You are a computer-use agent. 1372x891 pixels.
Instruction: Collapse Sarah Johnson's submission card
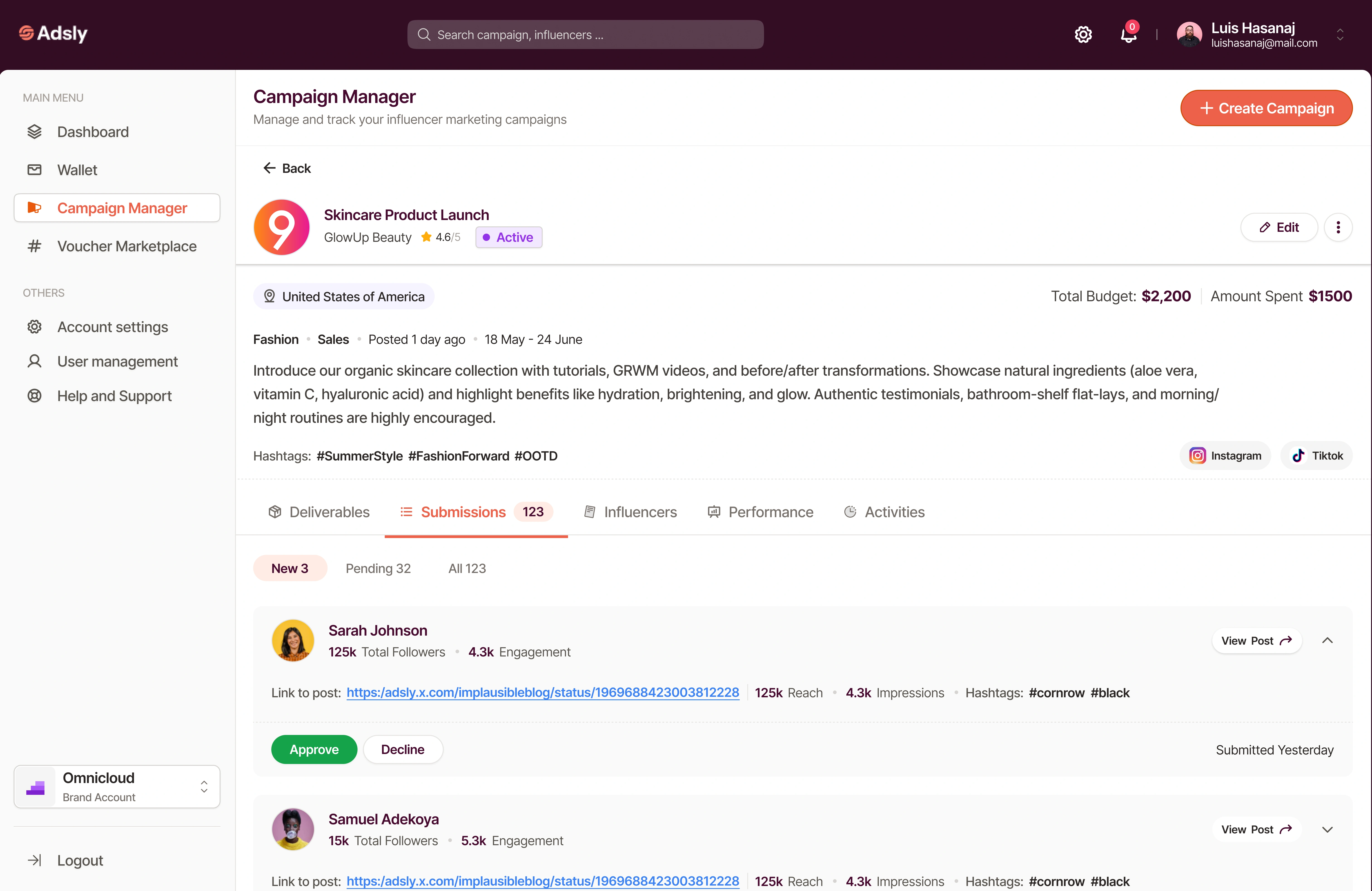tap(1328, 640)
